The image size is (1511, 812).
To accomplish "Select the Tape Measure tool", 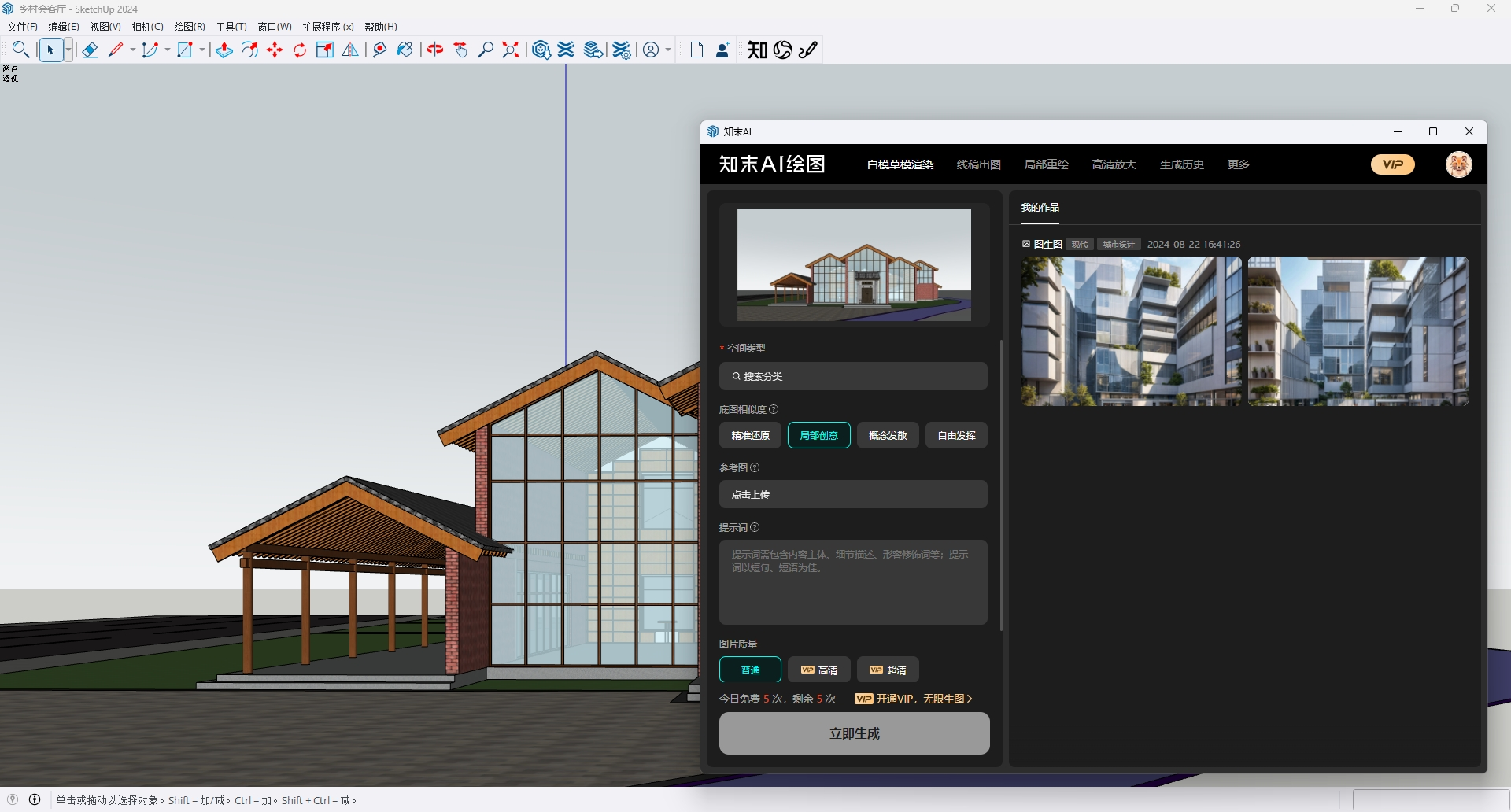I will pos(380,50).
